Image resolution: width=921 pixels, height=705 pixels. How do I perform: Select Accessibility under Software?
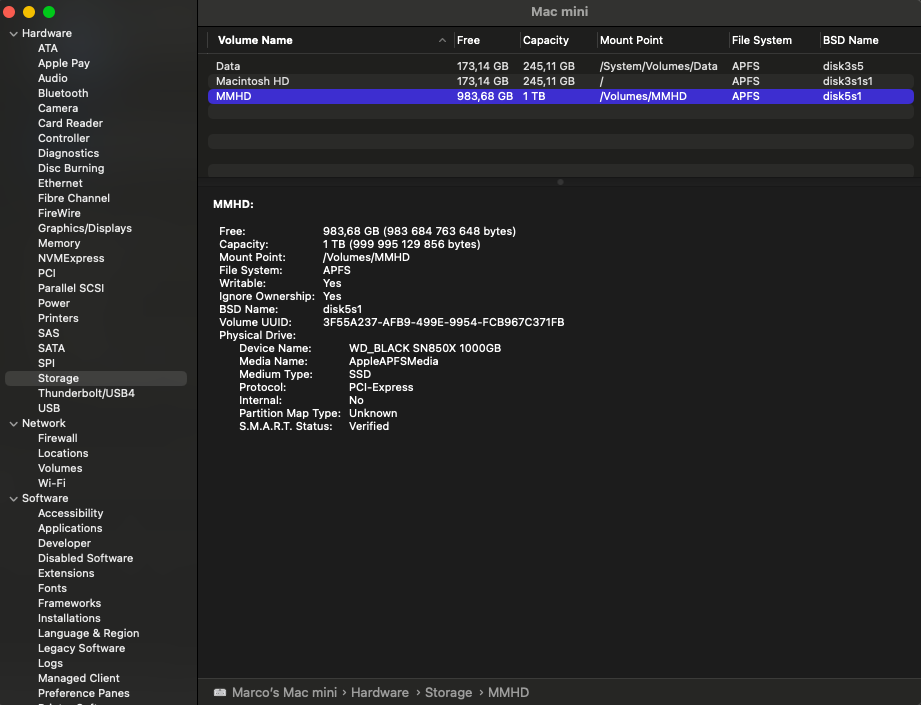click(x=70, y=513)
